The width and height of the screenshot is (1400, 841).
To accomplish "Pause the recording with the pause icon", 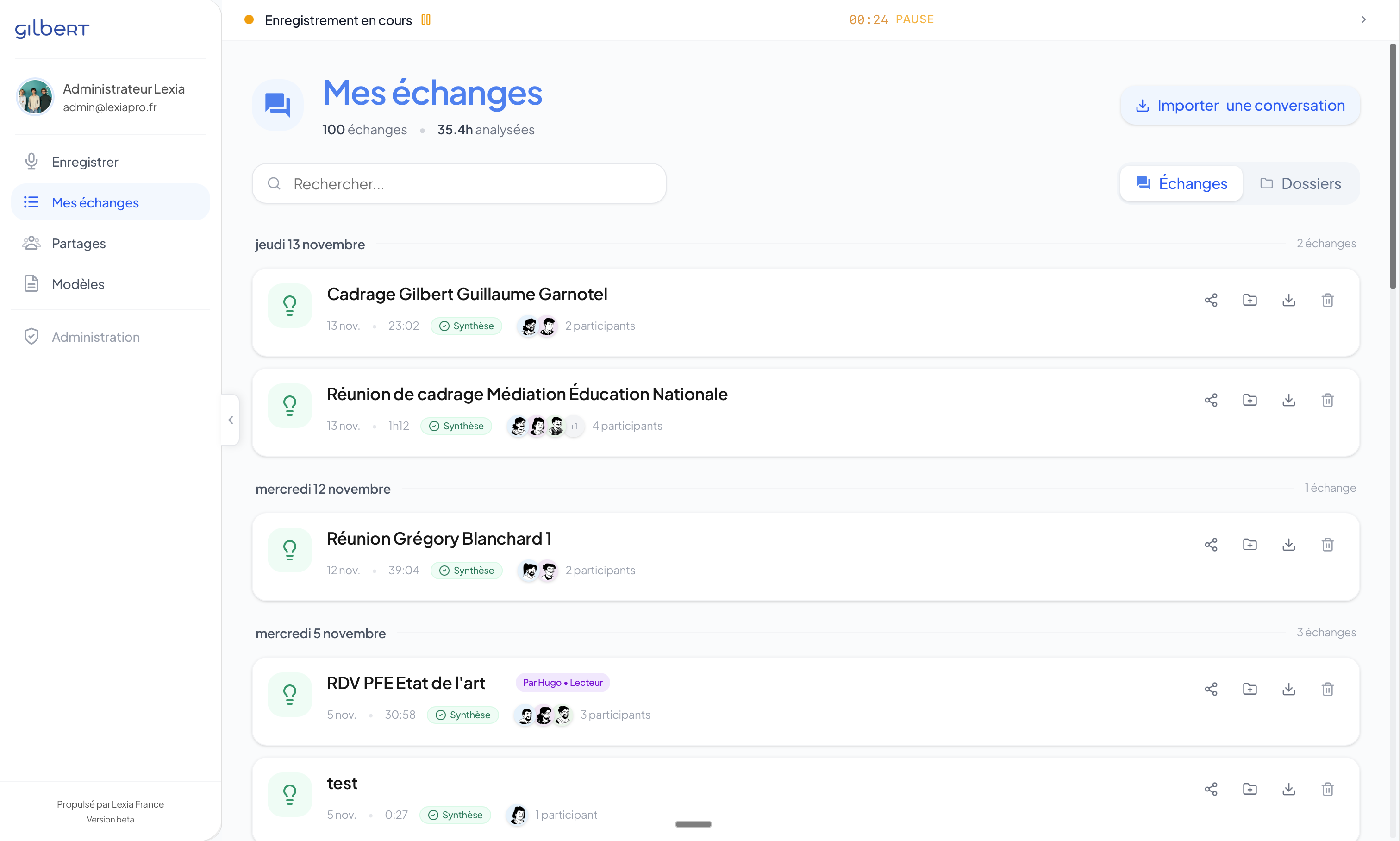I will [x=426, y=20].
